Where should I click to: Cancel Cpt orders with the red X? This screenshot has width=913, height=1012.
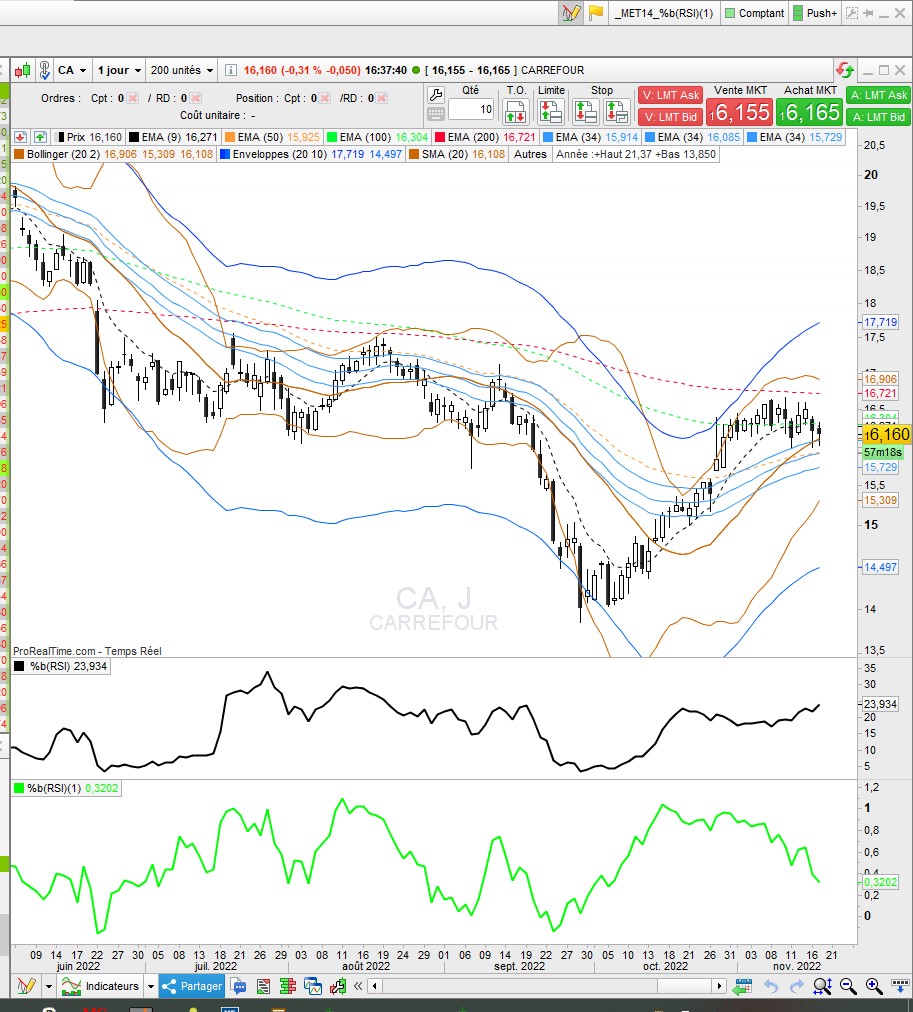[x=132, y=98]
